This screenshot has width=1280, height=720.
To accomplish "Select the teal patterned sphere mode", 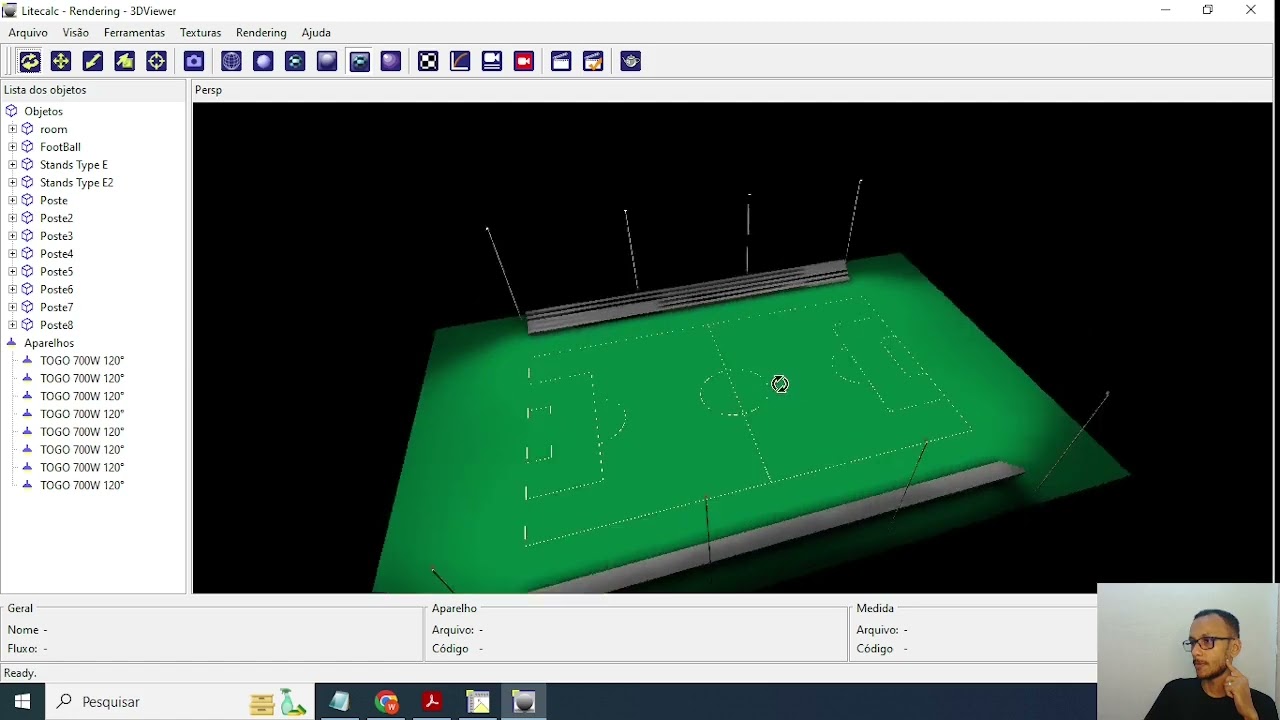I will [x=295, y=61].
